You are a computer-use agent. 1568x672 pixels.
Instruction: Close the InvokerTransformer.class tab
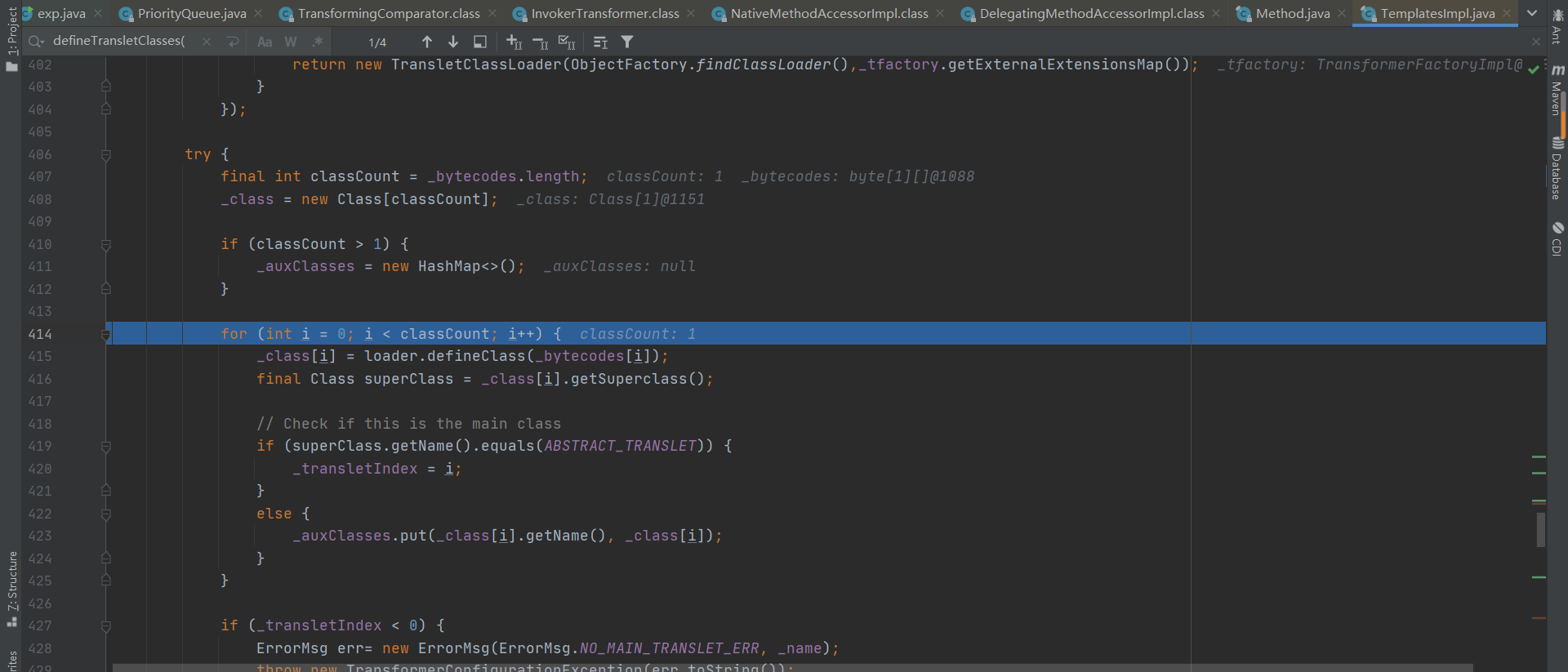[x=691, y=13]
